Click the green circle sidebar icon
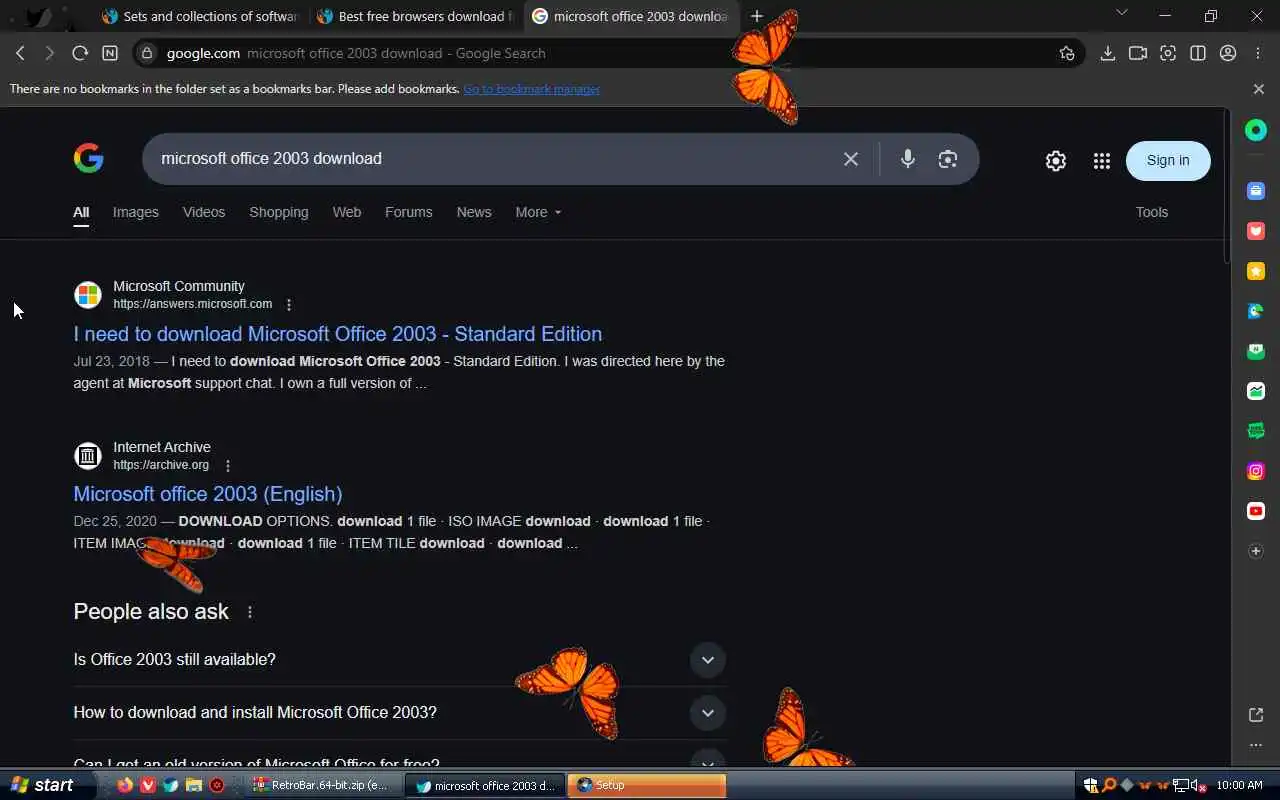This screenshot has height=800, width=1280. 1256,130
